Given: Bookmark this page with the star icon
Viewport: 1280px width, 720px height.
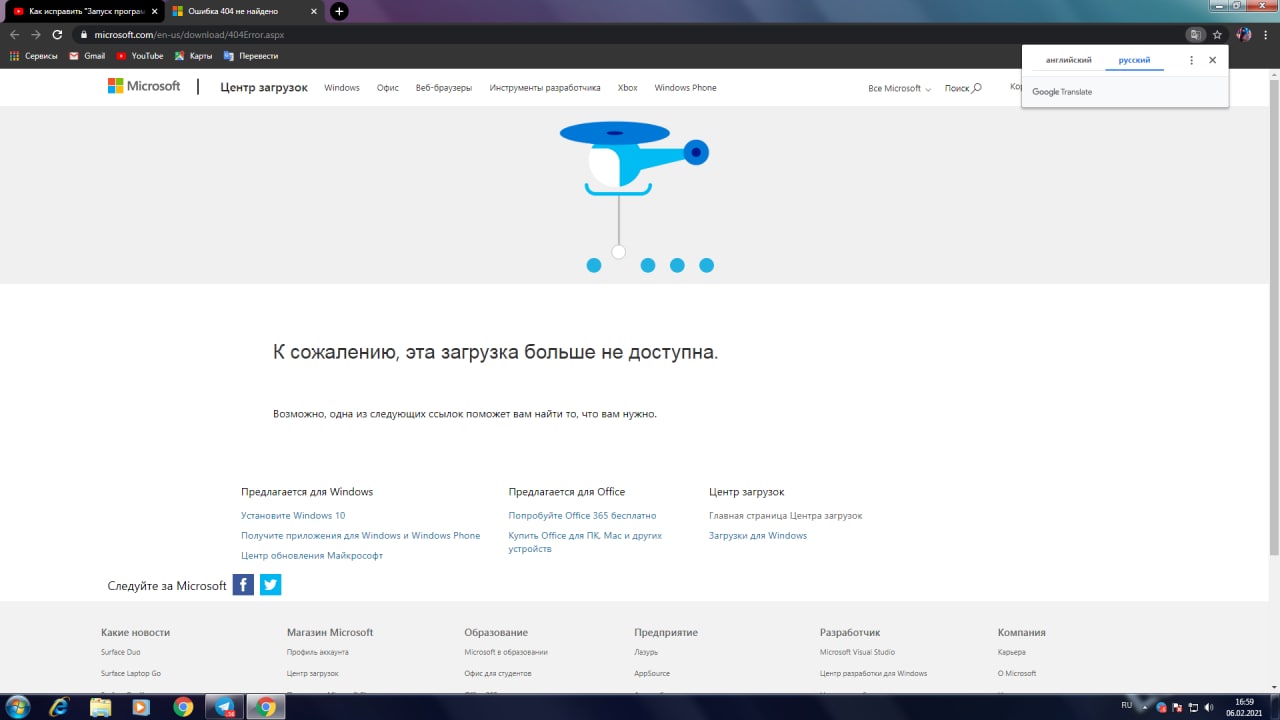Looking at the screenshot, I should [1217, 34].
